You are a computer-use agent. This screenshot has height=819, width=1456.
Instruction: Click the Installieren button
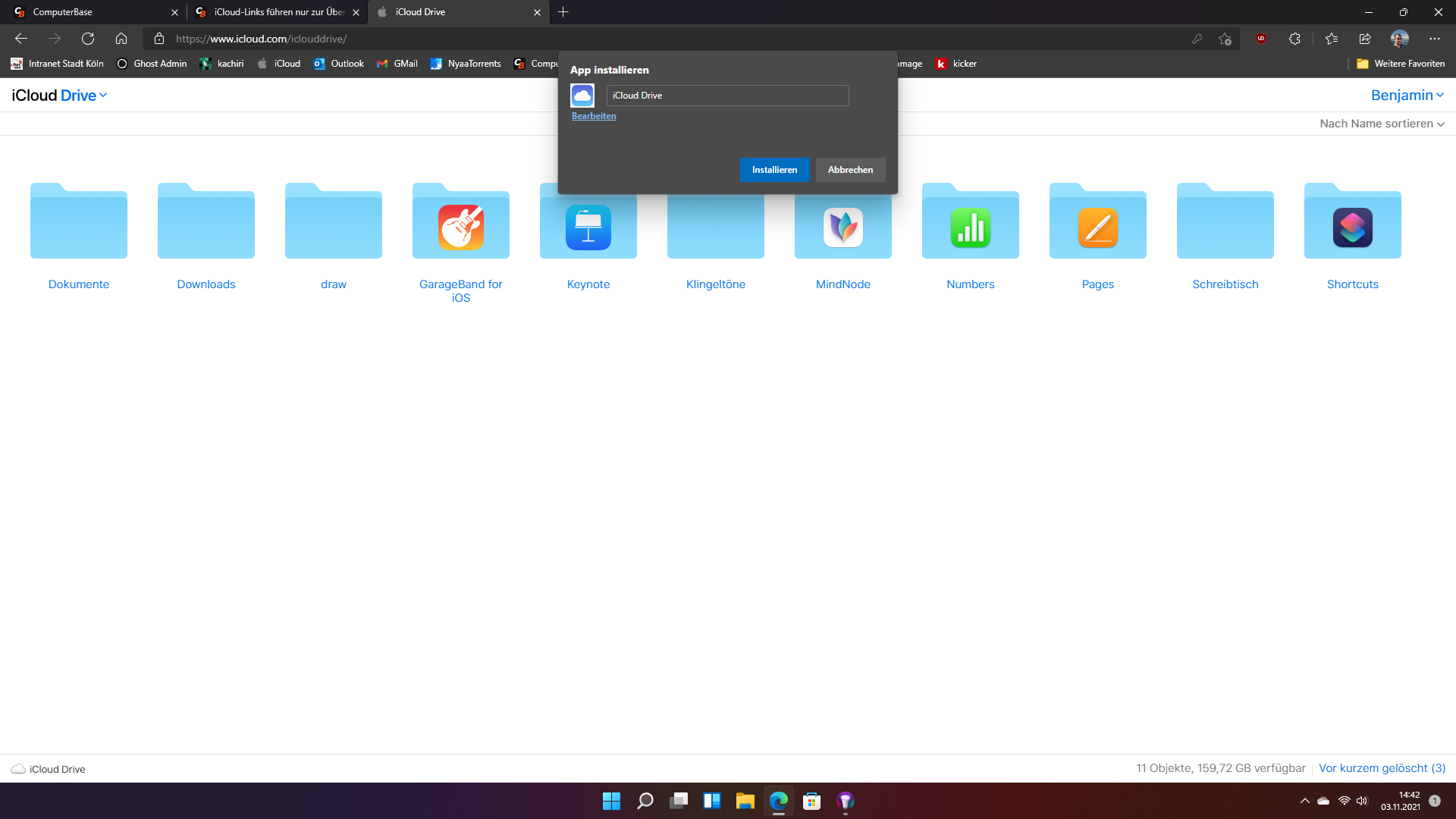tap(774, 170)
